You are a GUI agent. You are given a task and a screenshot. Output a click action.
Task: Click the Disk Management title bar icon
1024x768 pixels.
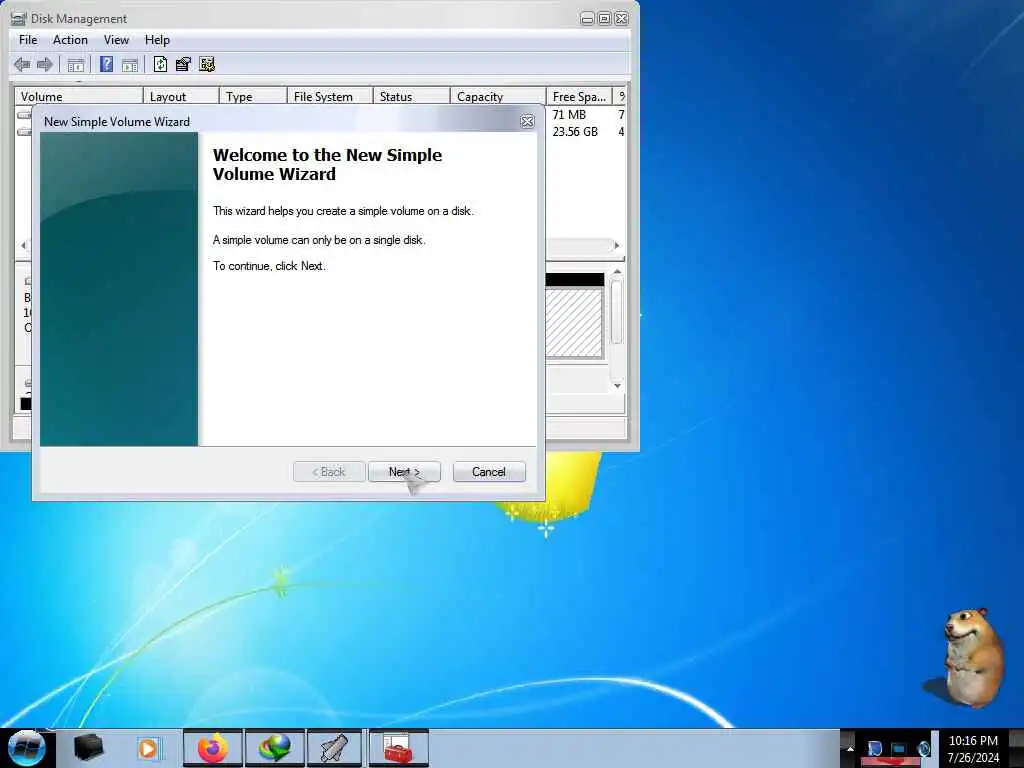(18, 18)
